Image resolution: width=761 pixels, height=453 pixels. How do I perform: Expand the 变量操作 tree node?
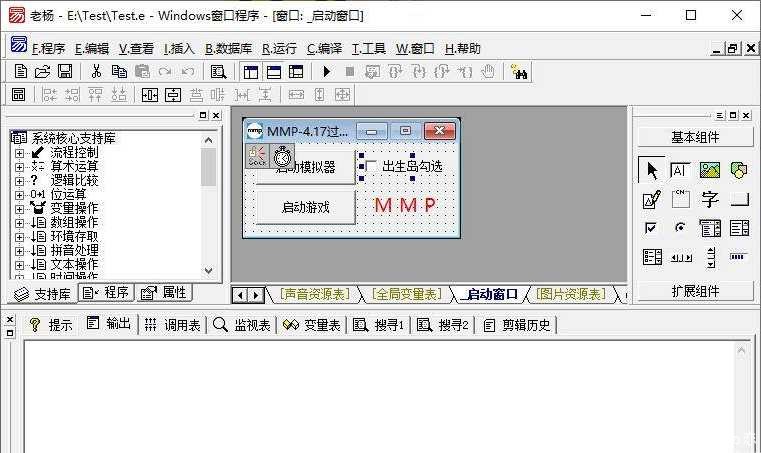(x=19, y=209)
